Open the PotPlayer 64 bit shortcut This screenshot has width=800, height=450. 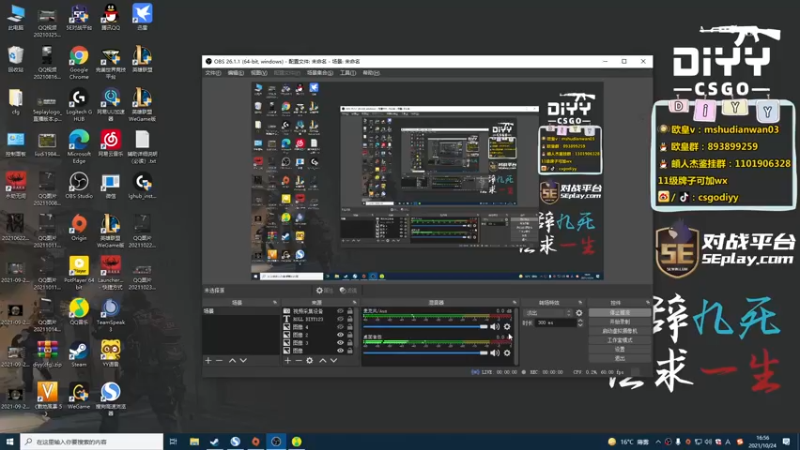[79, 272]
